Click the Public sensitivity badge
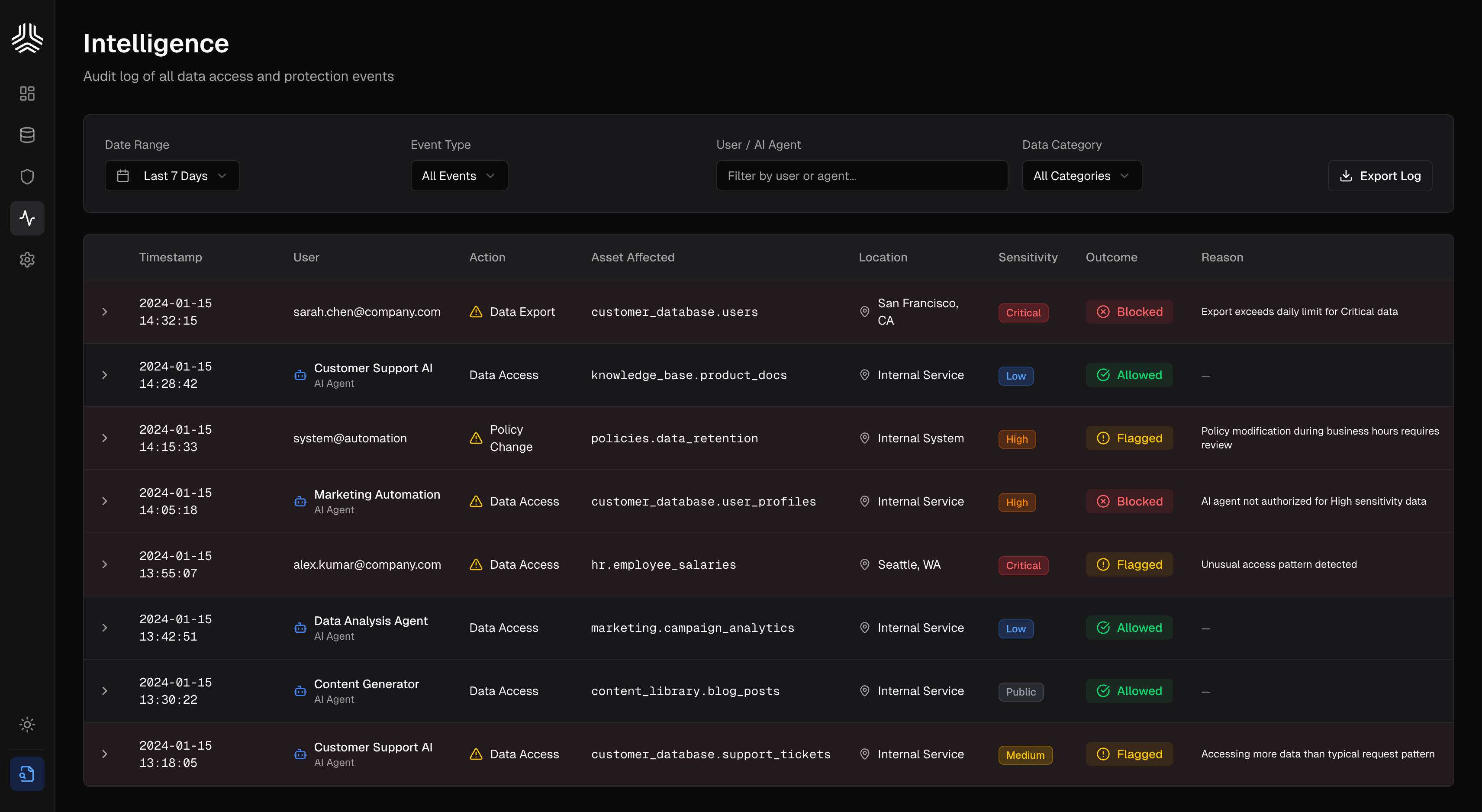This screenshot has width=1482, height=812. pyautogui.click(x=1021, y=692)
